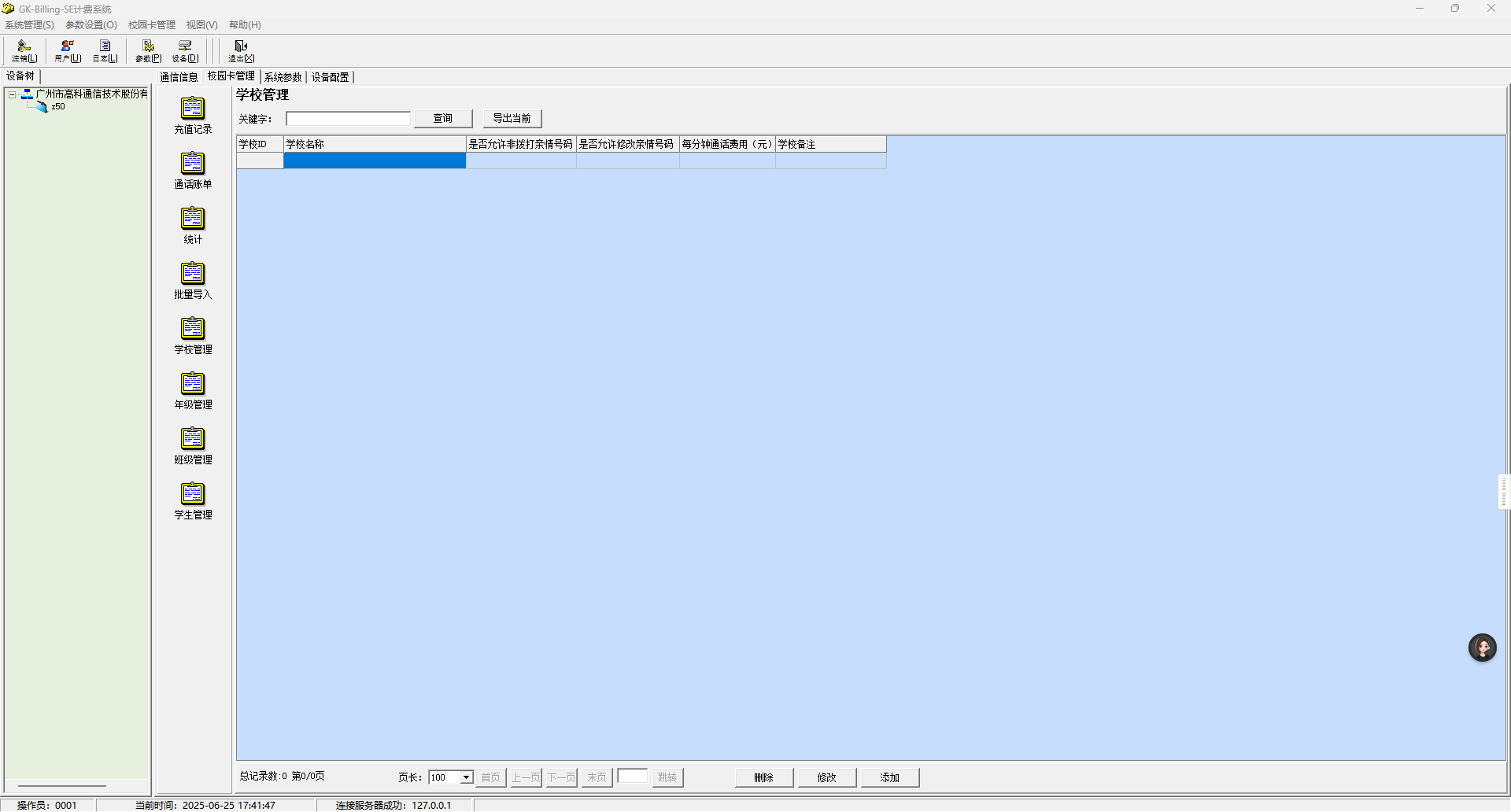
Task: Select 批量导入 batch import icon
Action: click(x=193, y=280)
